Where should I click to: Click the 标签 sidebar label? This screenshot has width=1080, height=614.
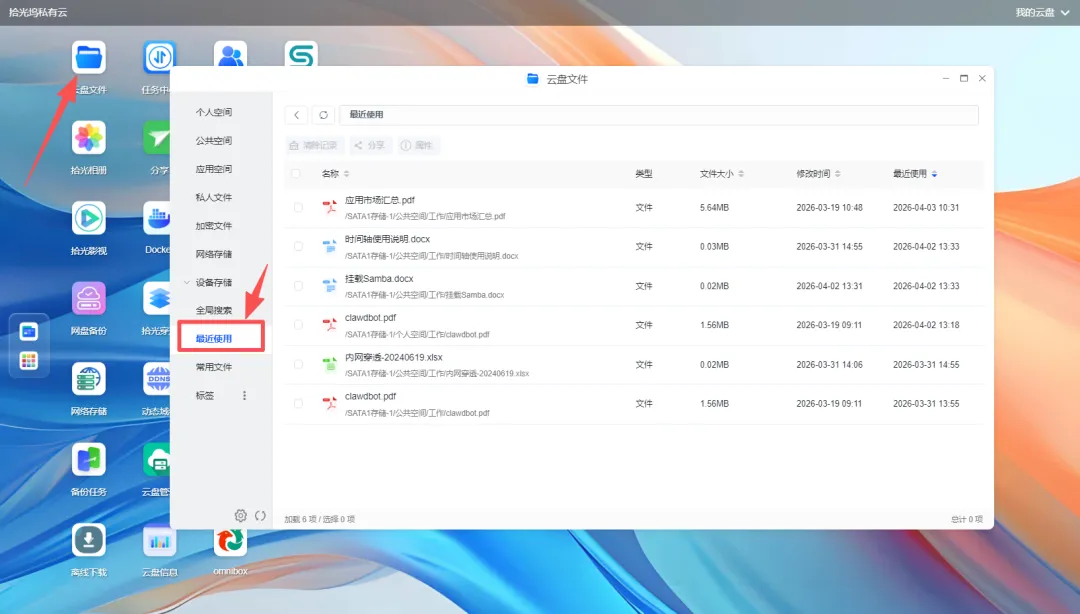(x=205, y=396)
